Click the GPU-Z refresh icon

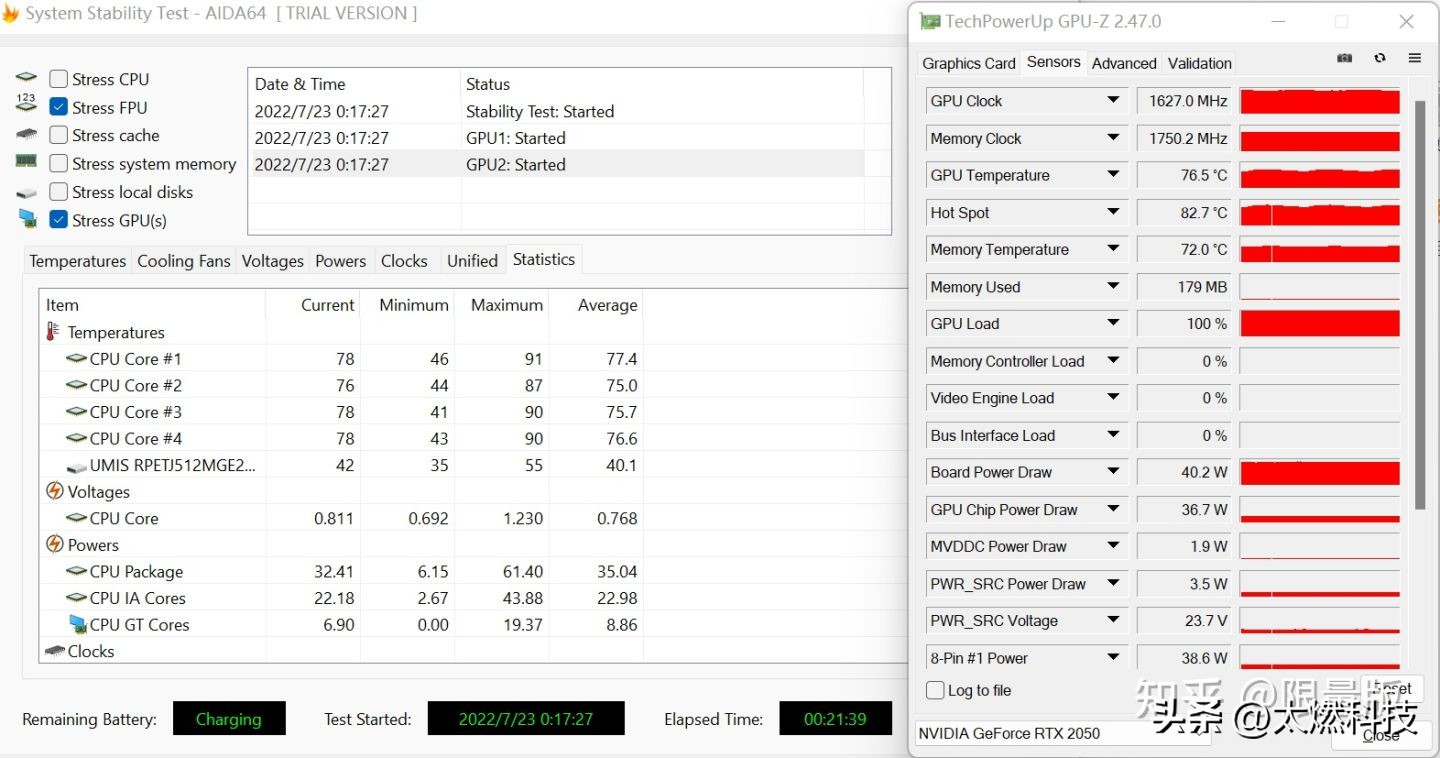[1380, 59]
